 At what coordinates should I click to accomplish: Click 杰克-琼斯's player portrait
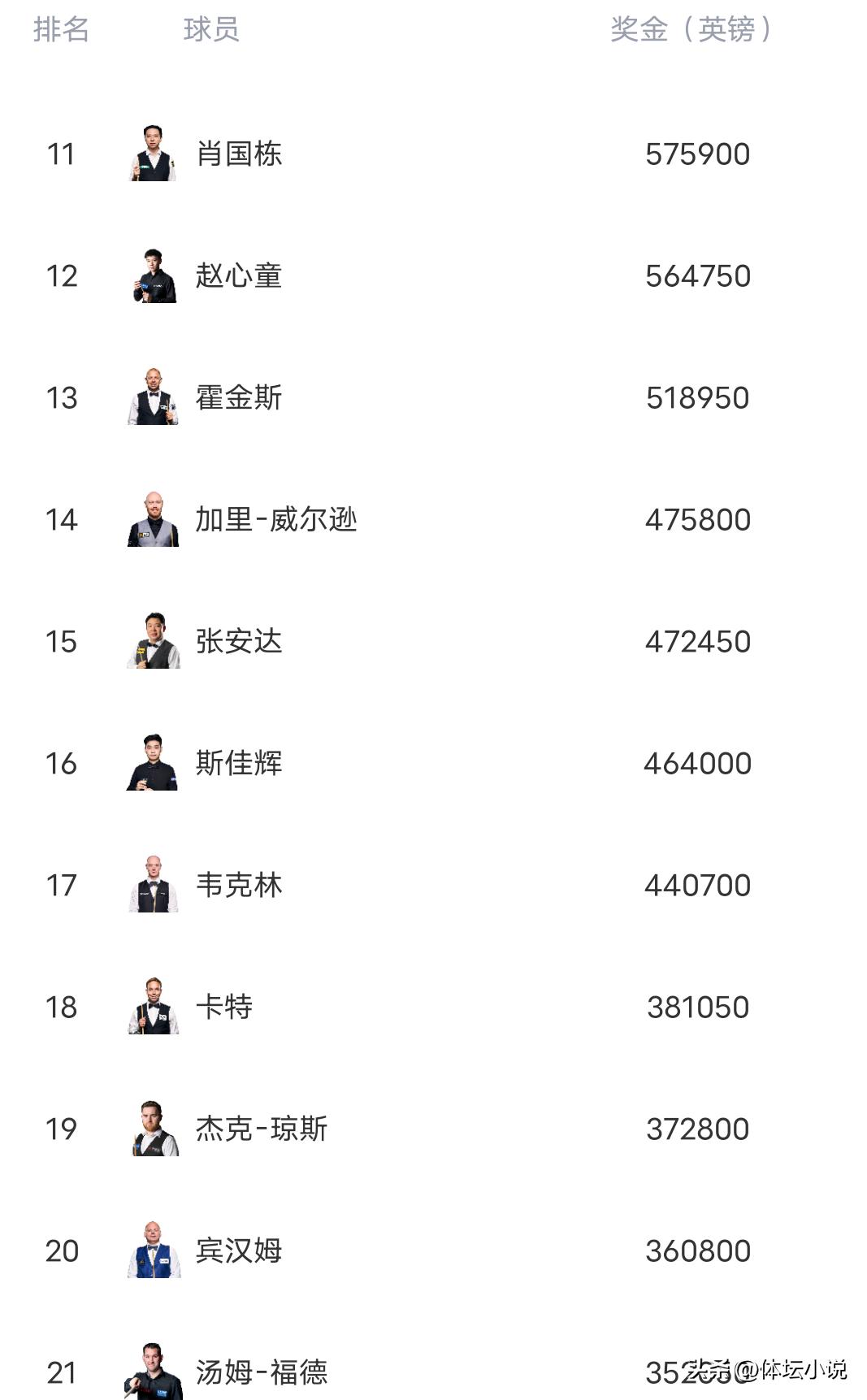tap(154, 1129)
